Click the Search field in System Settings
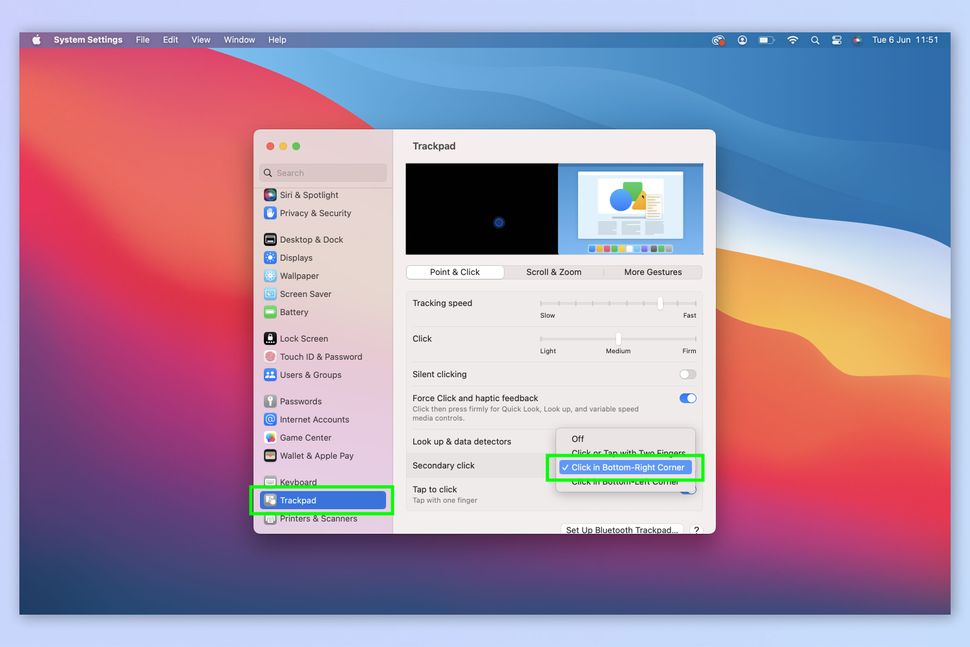Viewport: 970px width, 647px height. 323,172
